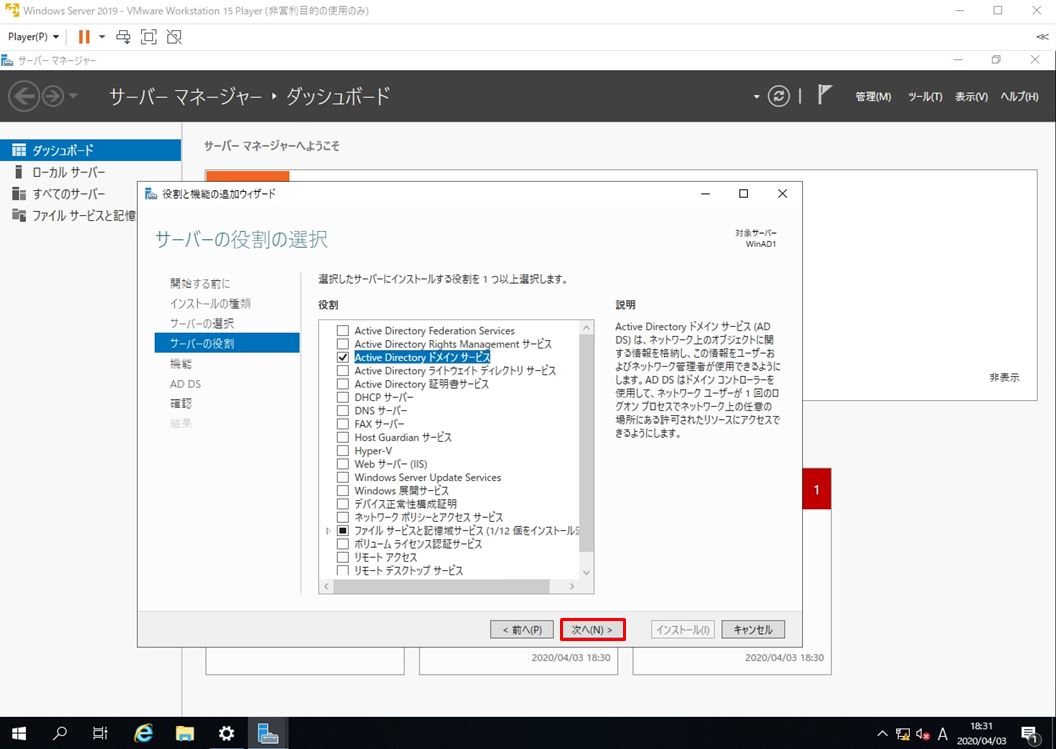Open Settings gear on the taskbar
This screenshot has width=1056, height=749.
tap(226, 733)
